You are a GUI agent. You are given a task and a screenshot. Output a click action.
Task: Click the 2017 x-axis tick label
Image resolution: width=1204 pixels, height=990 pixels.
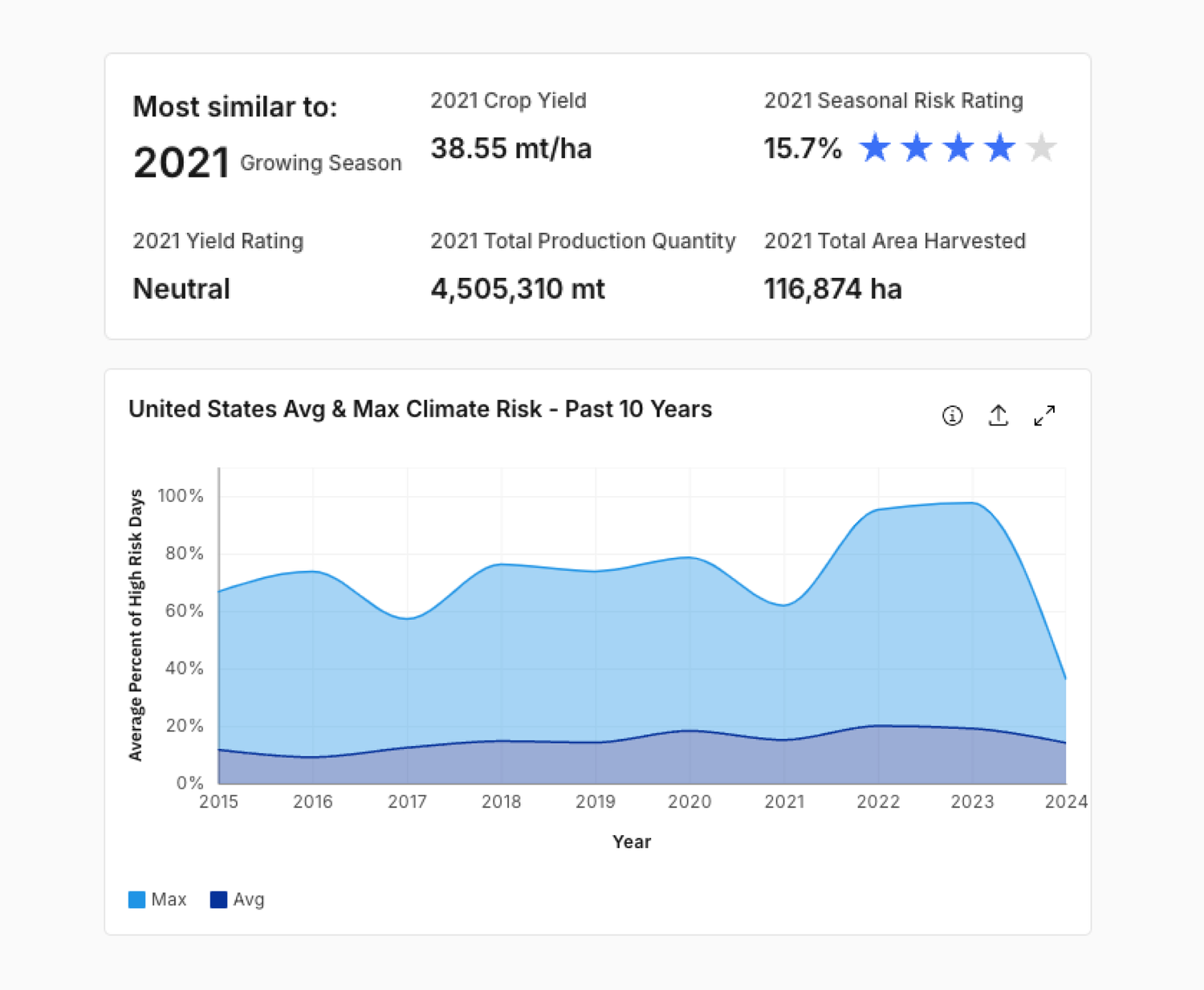point(407,801)
